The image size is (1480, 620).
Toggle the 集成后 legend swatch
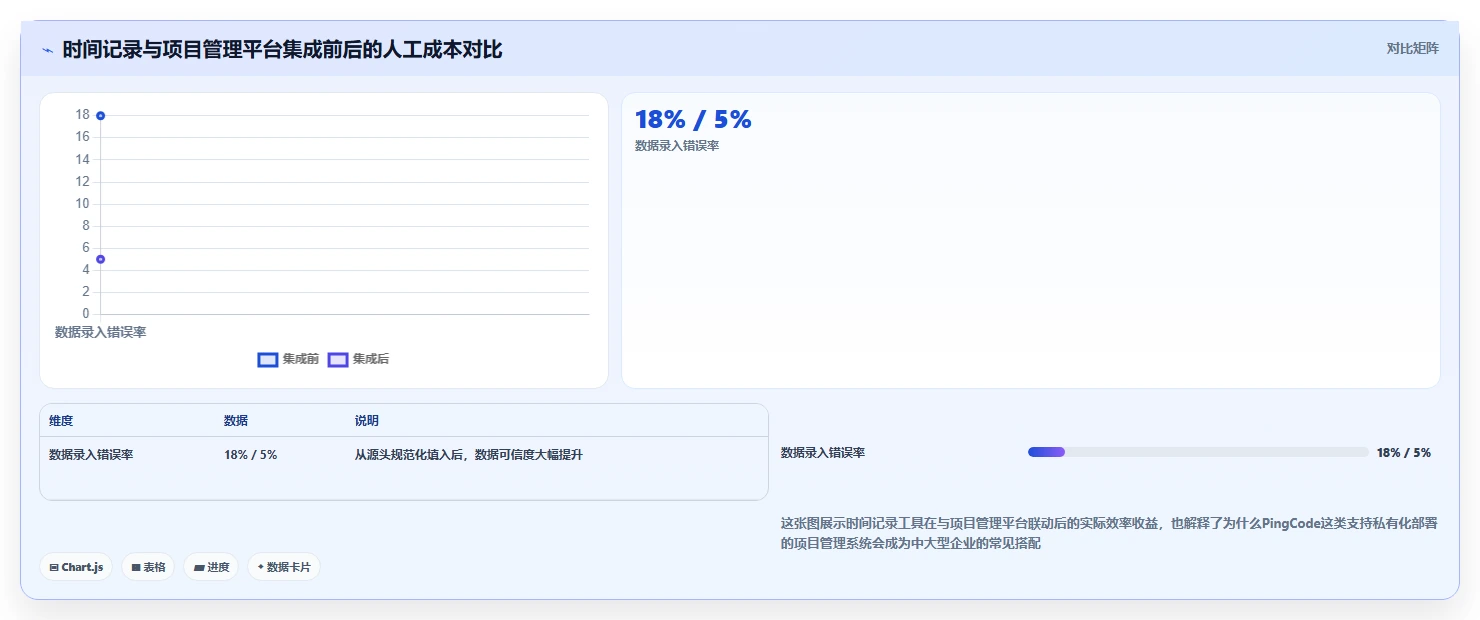click(x=338, y=360)
